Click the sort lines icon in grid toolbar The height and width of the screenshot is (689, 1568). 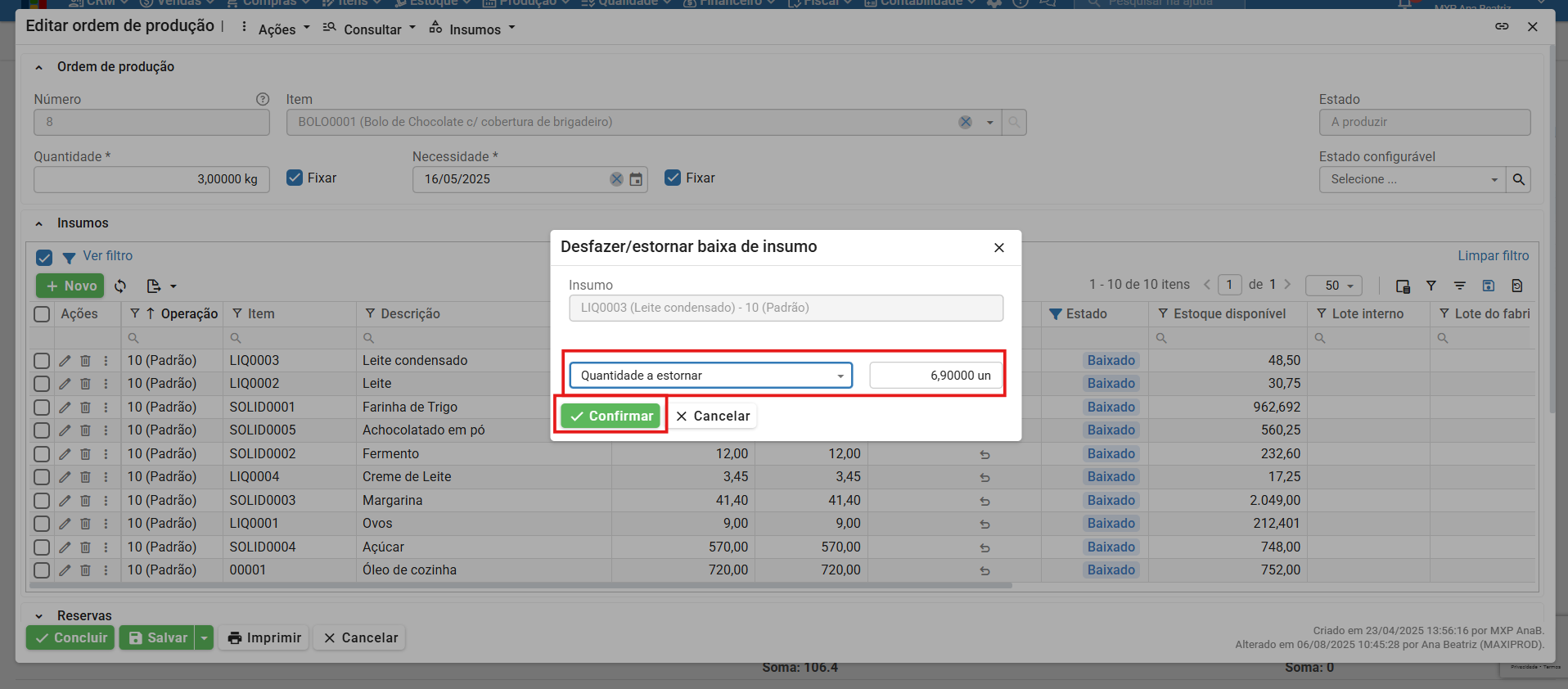pos(1460,286)
